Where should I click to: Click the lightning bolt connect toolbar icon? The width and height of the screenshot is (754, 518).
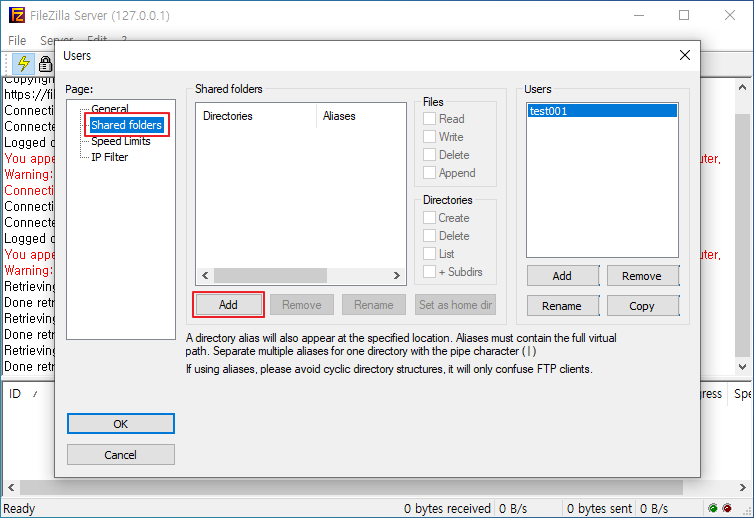click(x=23, y=63)
